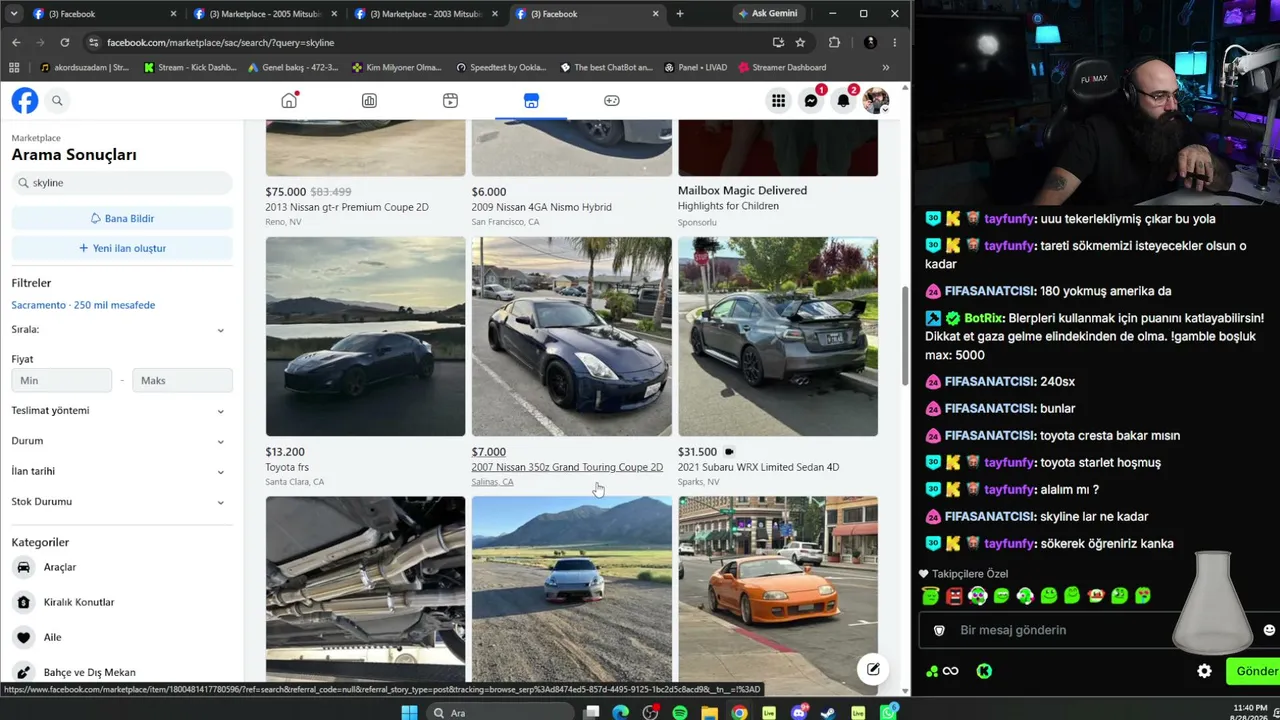This screenshot has width=1280, height=720.
Task: Open WhatsApp from the taskbar
Action: [888, 712]
